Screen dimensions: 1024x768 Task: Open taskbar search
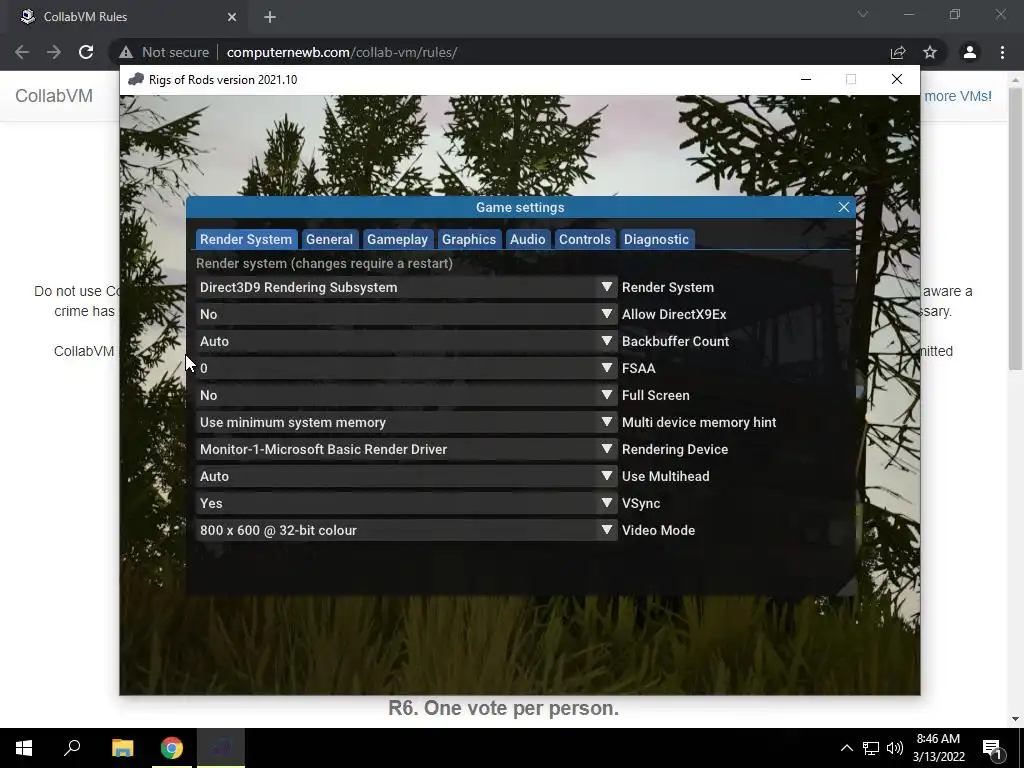point(72,748)
